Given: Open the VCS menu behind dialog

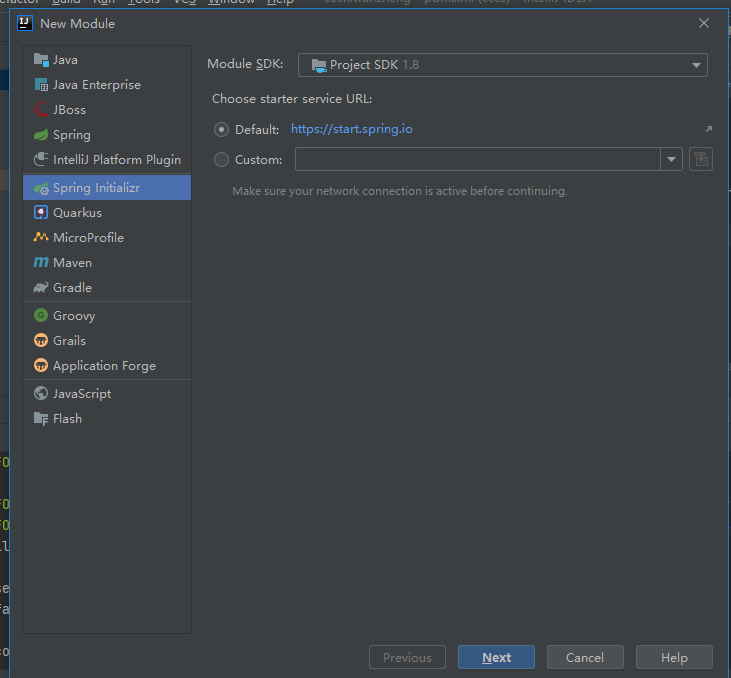Looking at the screenshot, I should pos(185,2).
